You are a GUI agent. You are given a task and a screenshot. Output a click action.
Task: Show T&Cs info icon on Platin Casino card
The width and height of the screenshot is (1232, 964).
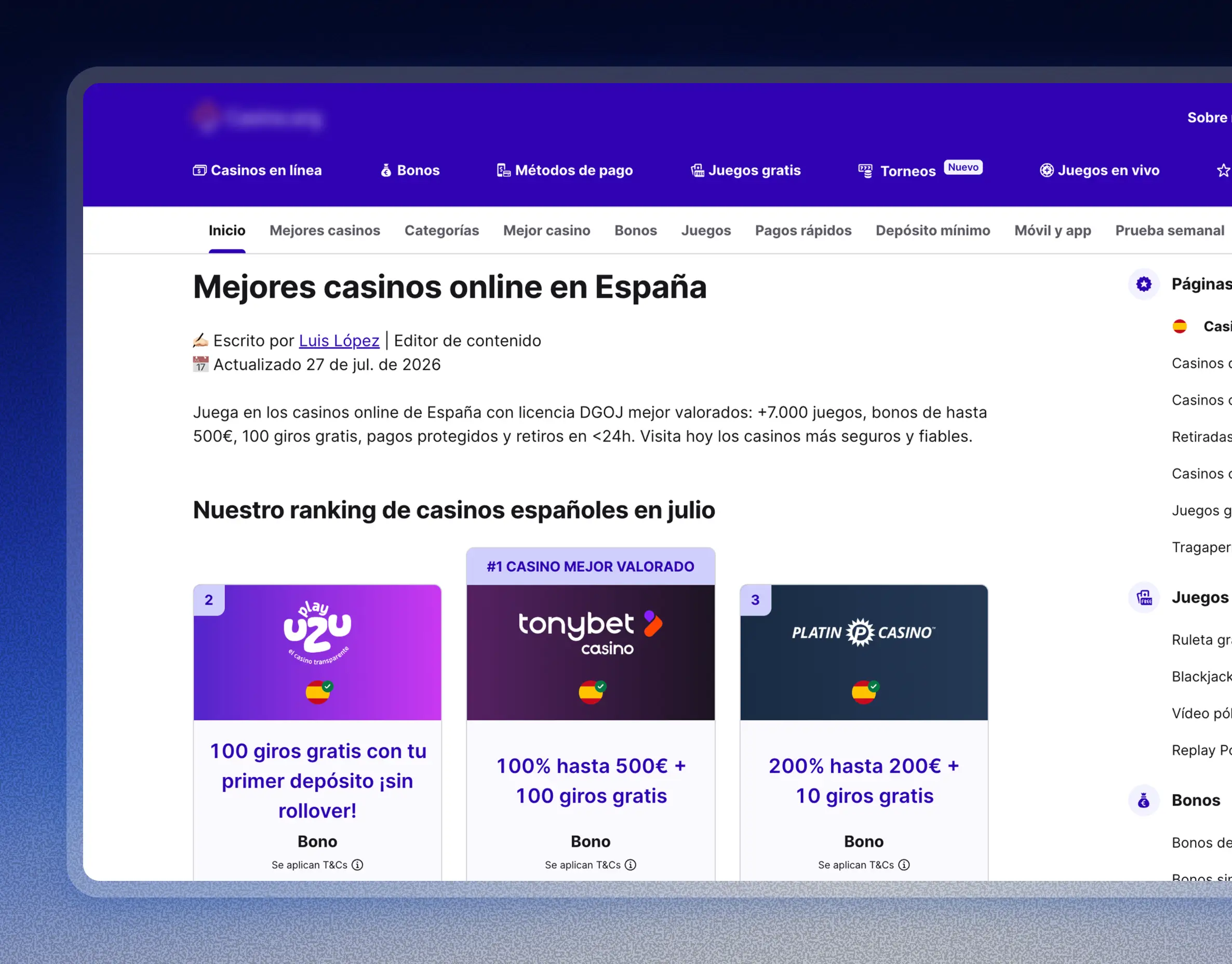pyautogui.click(x=904, y=865)
